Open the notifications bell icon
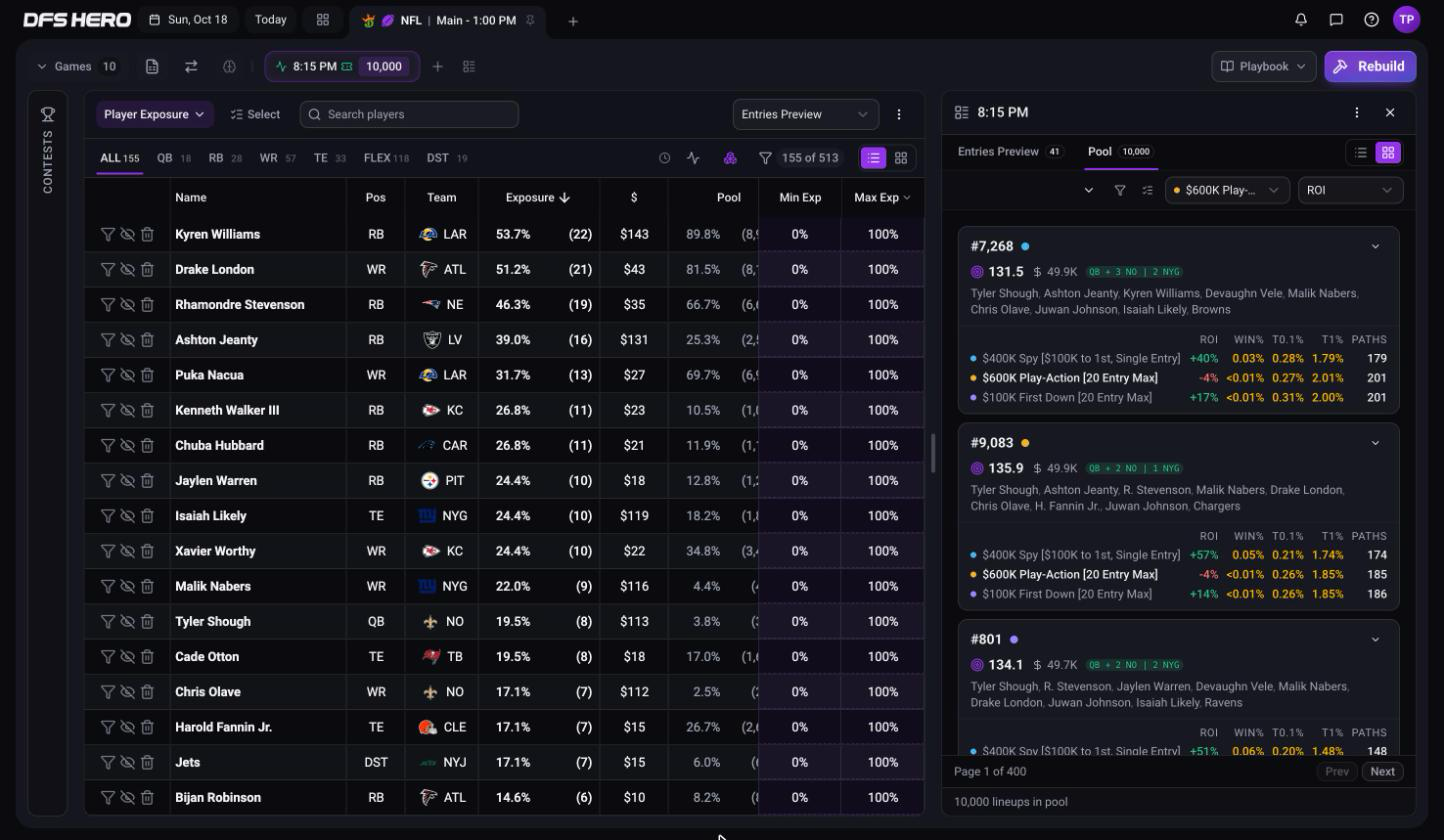 pyautogui.click(x=1301, y=19)
